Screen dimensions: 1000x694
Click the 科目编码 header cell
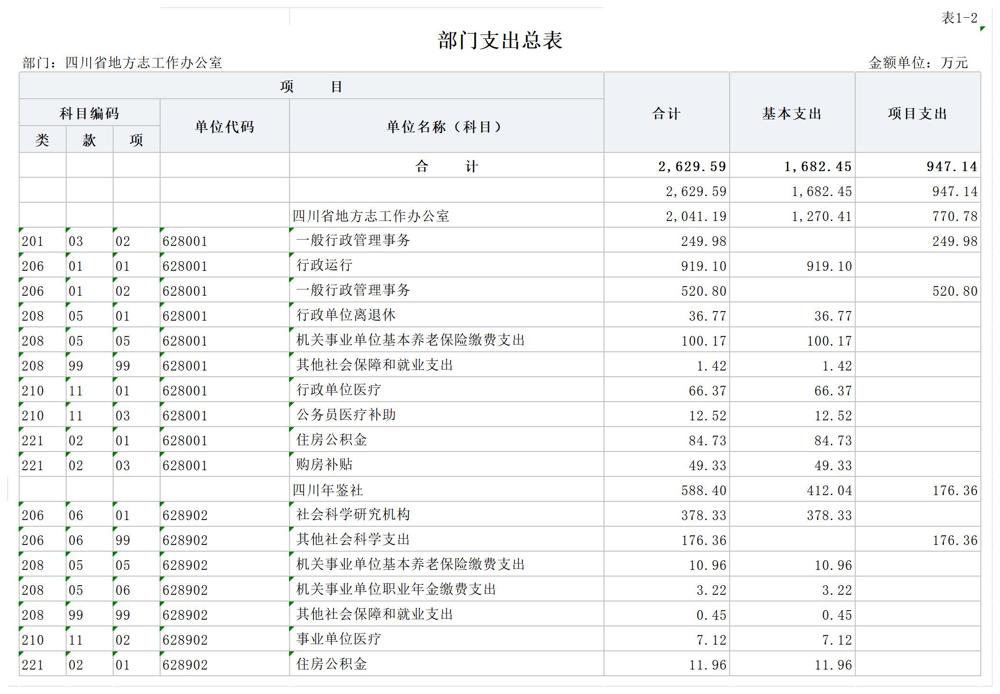coord(89,114)
